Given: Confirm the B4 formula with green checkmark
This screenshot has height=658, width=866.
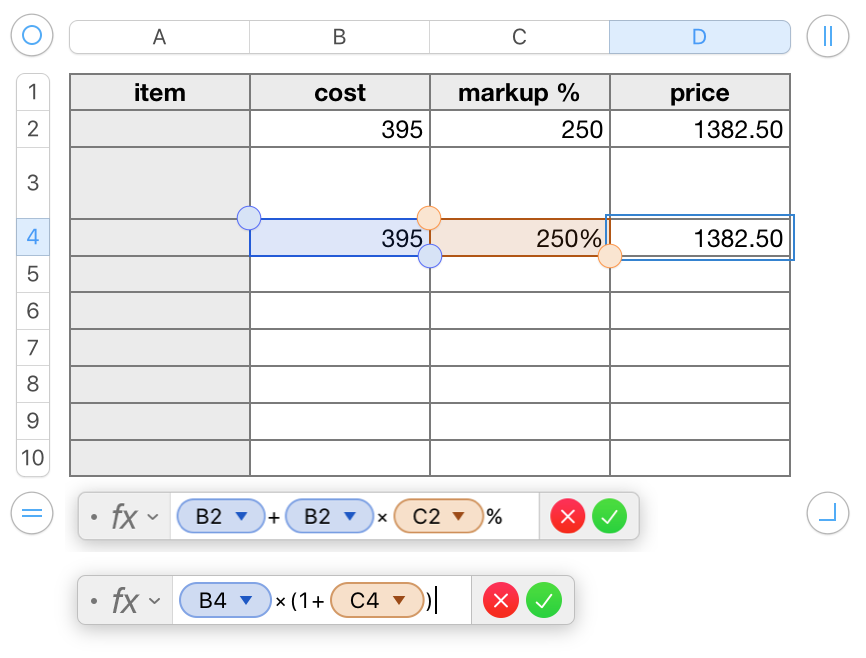Looking at the screenshot, I should tap(544, 600).
